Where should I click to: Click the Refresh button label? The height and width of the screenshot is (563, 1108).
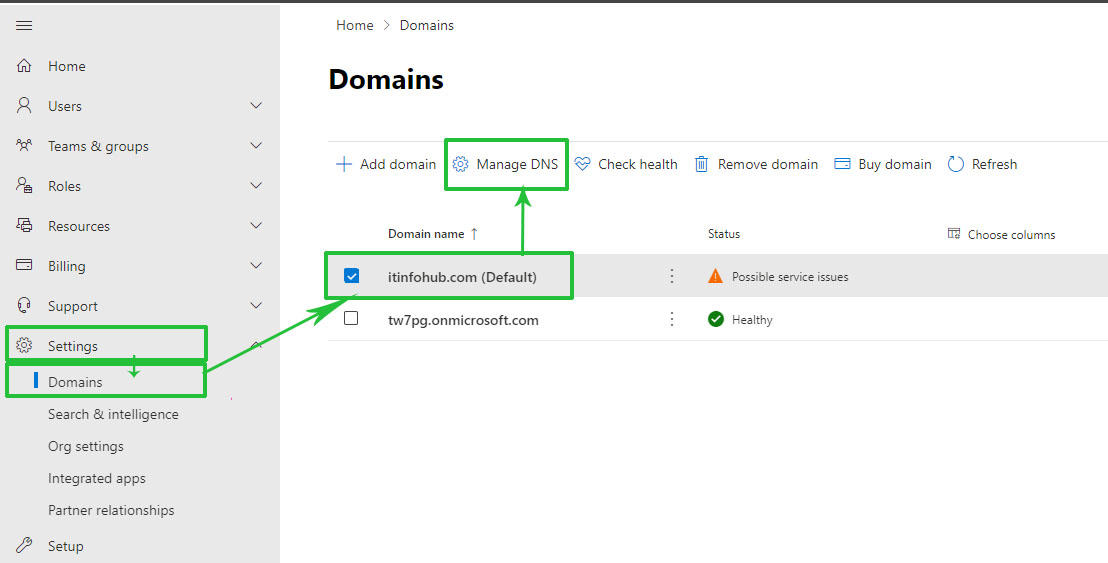pyautogui.click(x=994, y=165)
